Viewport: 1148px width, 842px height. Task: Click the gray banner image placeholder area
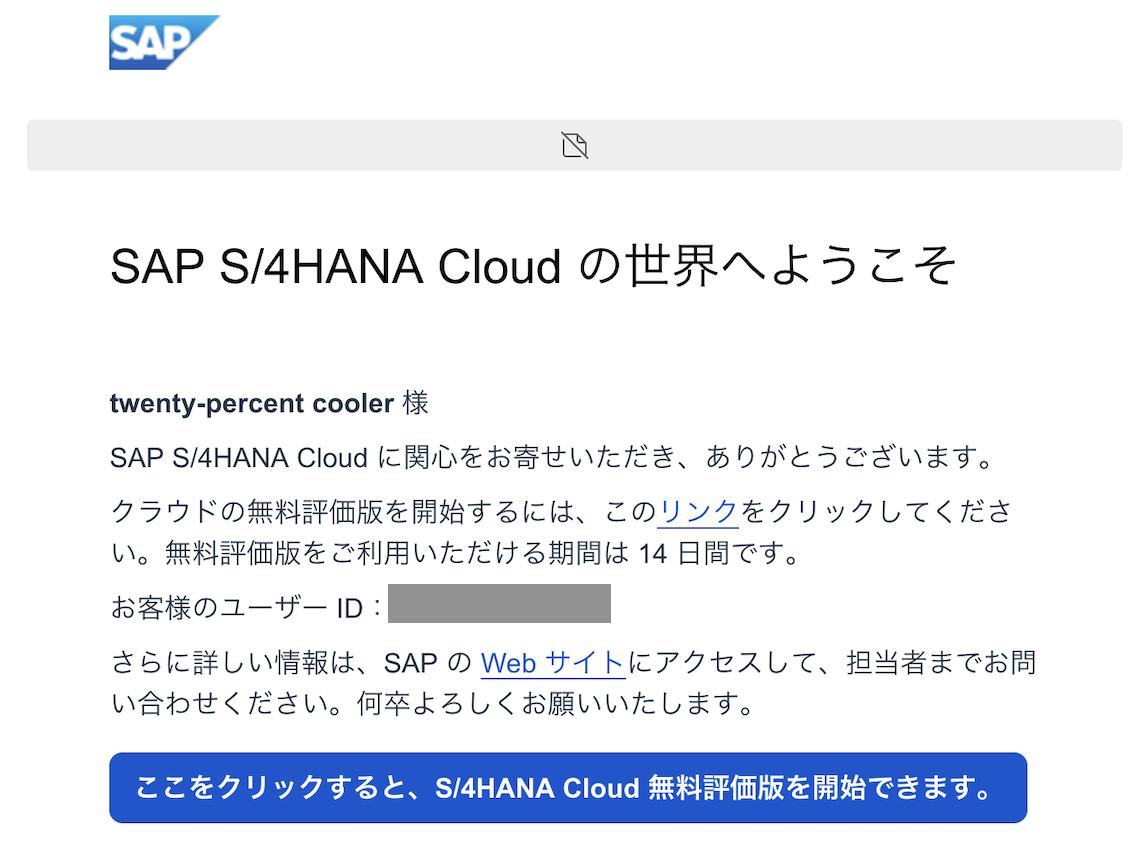[575, 145]
